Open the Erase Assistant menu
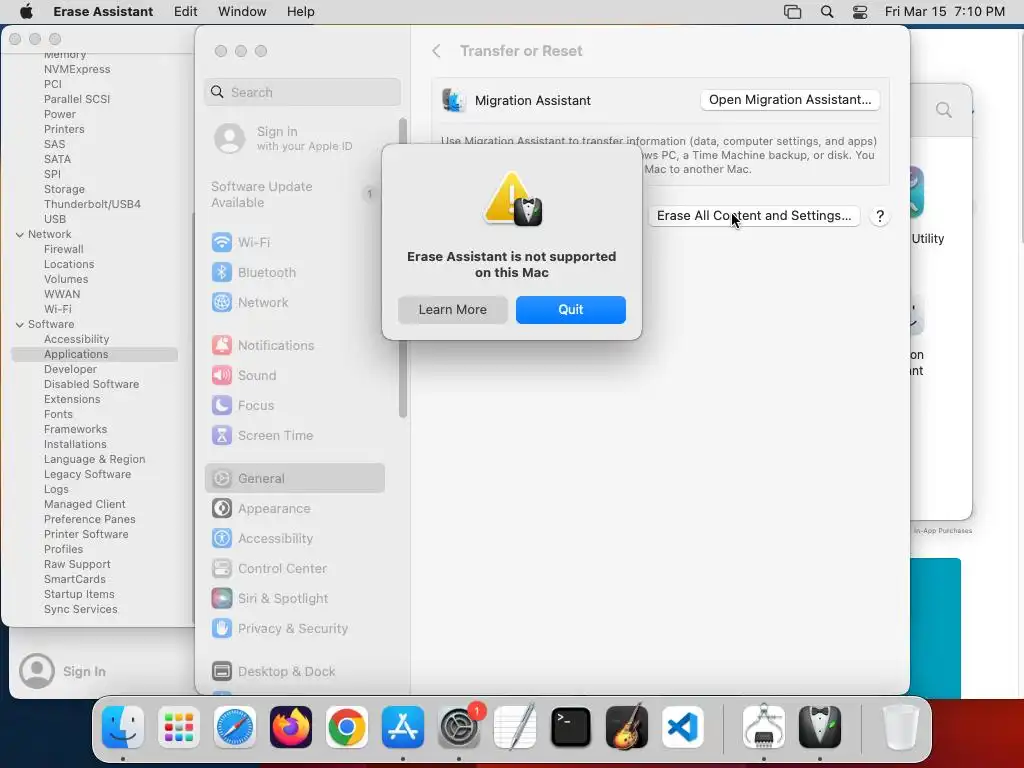 [x=103, y=12]
